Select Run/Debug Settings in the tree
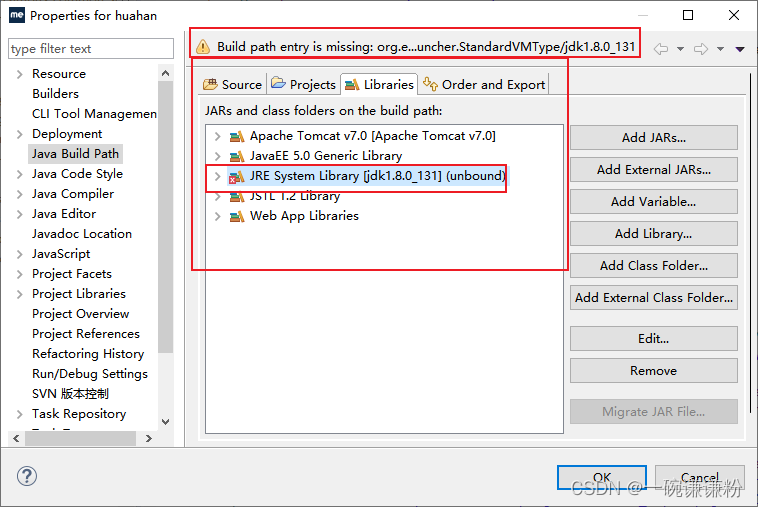The image size is (758, 507). click(90, 374)
